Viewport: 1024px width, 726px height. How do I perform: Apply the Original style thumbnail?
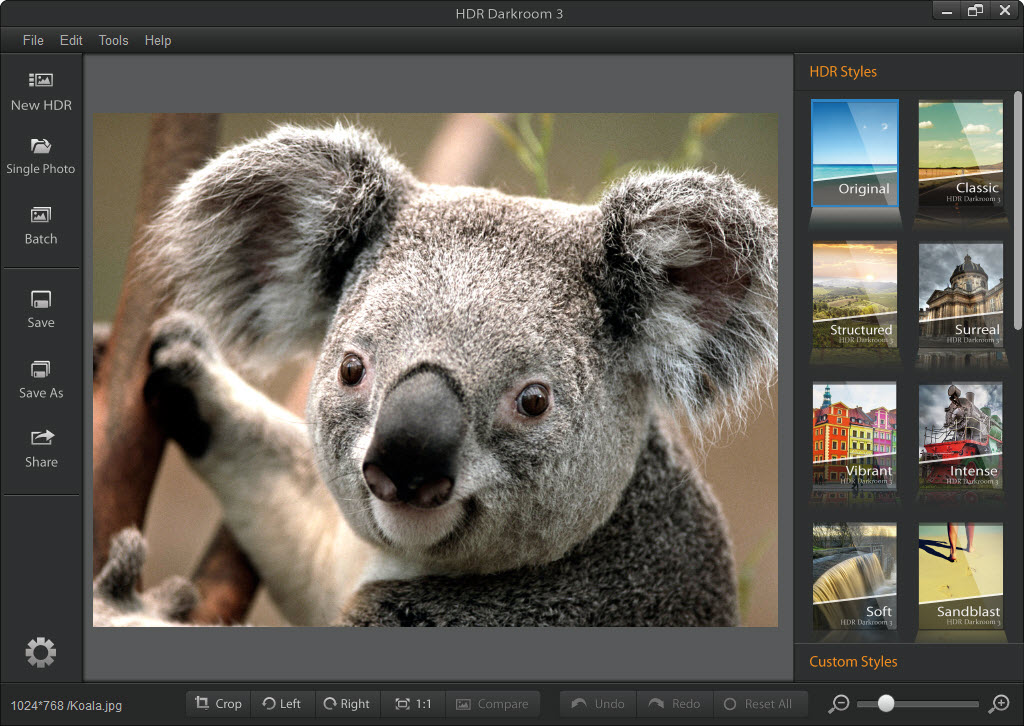(x=855, y=153)
